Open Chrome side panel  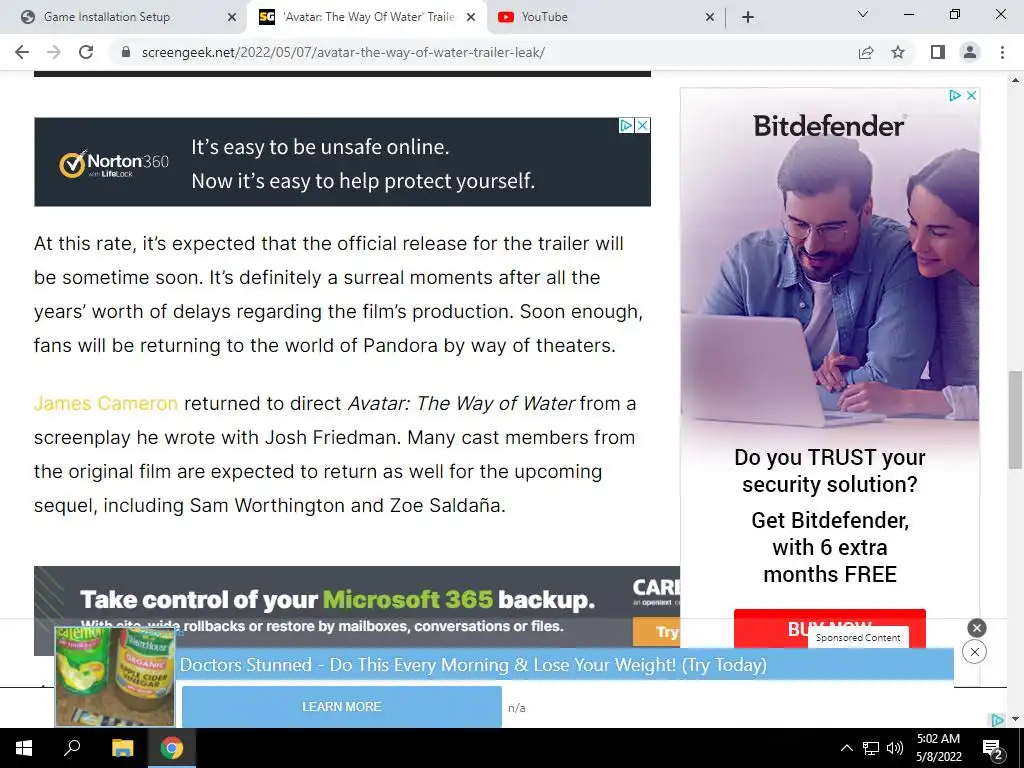pos(938,52)
